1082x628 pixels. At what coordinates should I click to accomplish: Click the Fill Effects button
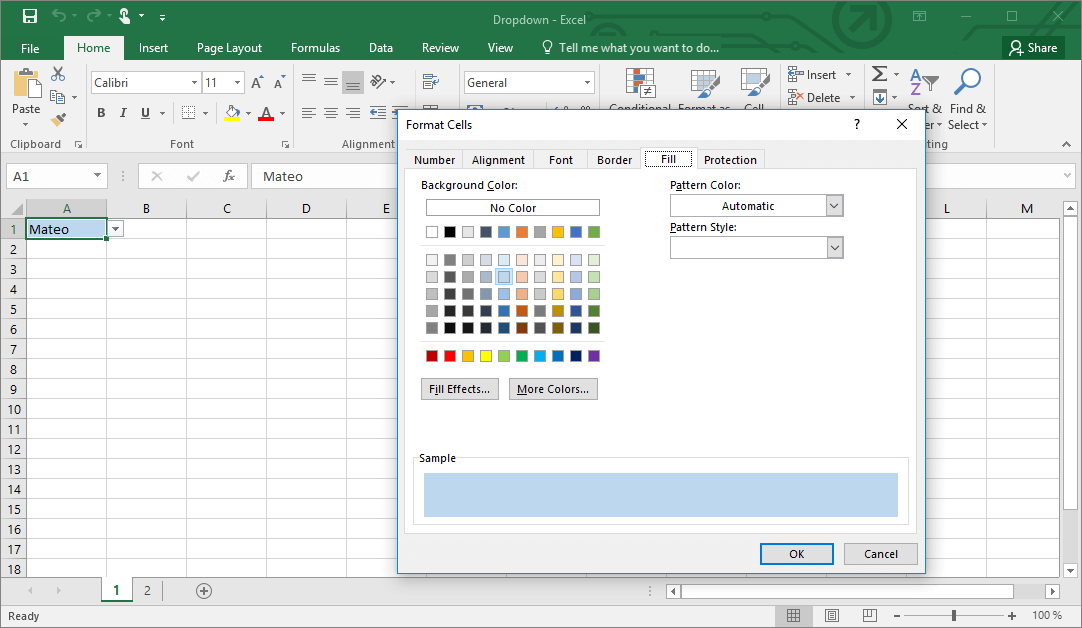[x=459, y=389]
